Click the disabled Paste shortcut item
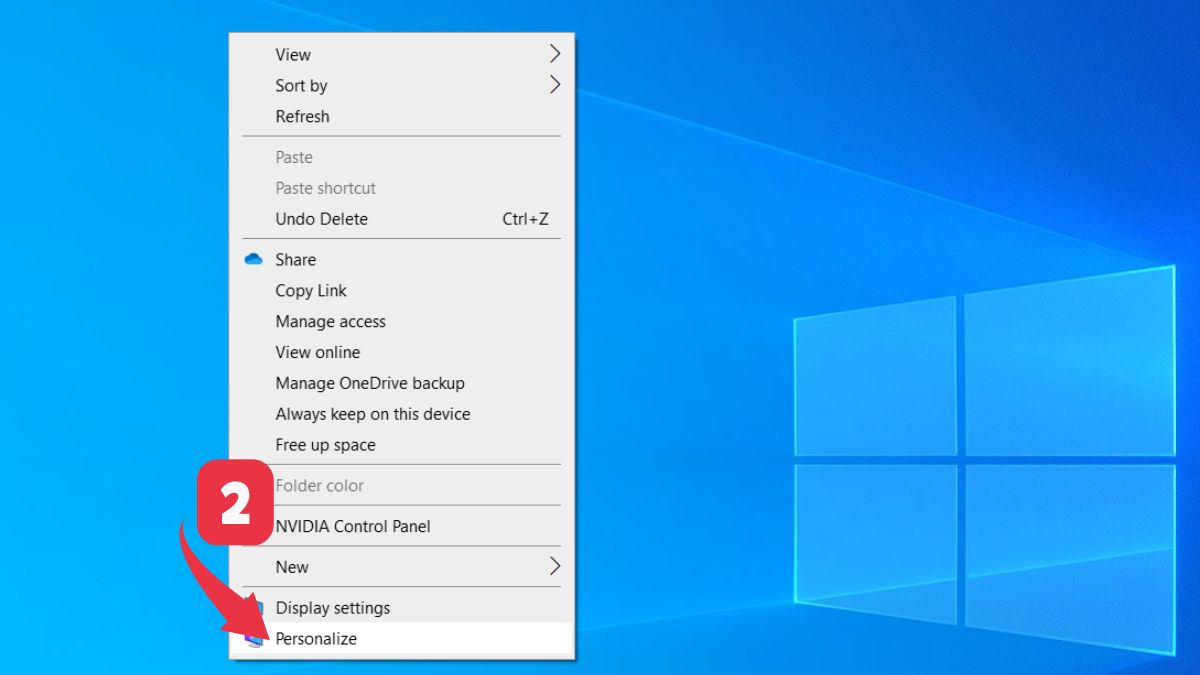Viewport: 1200px width, 675px height. pos(326,188)
